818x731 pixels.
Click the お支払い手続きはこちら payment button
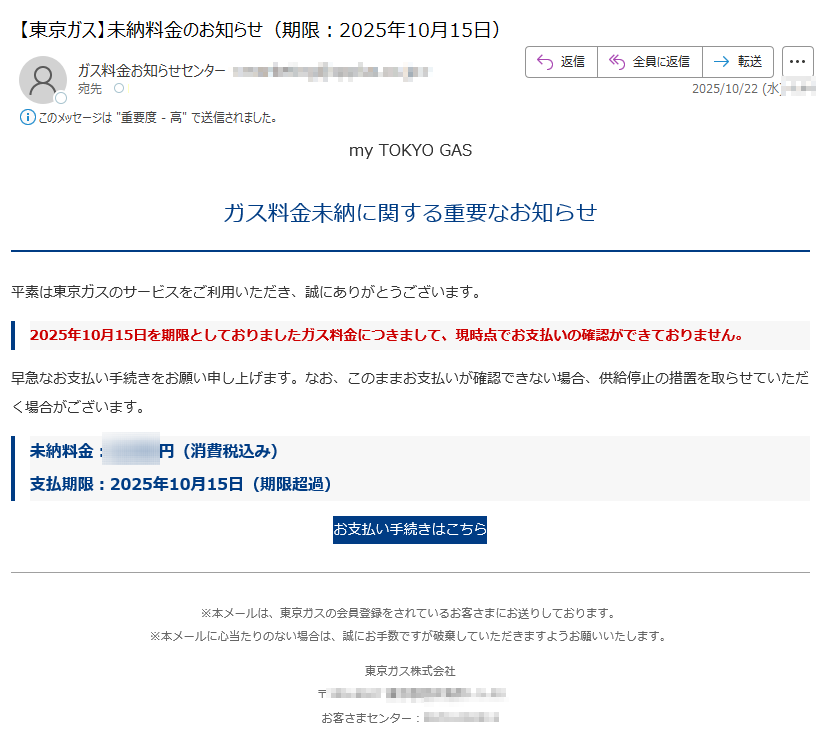click(410, 532)
